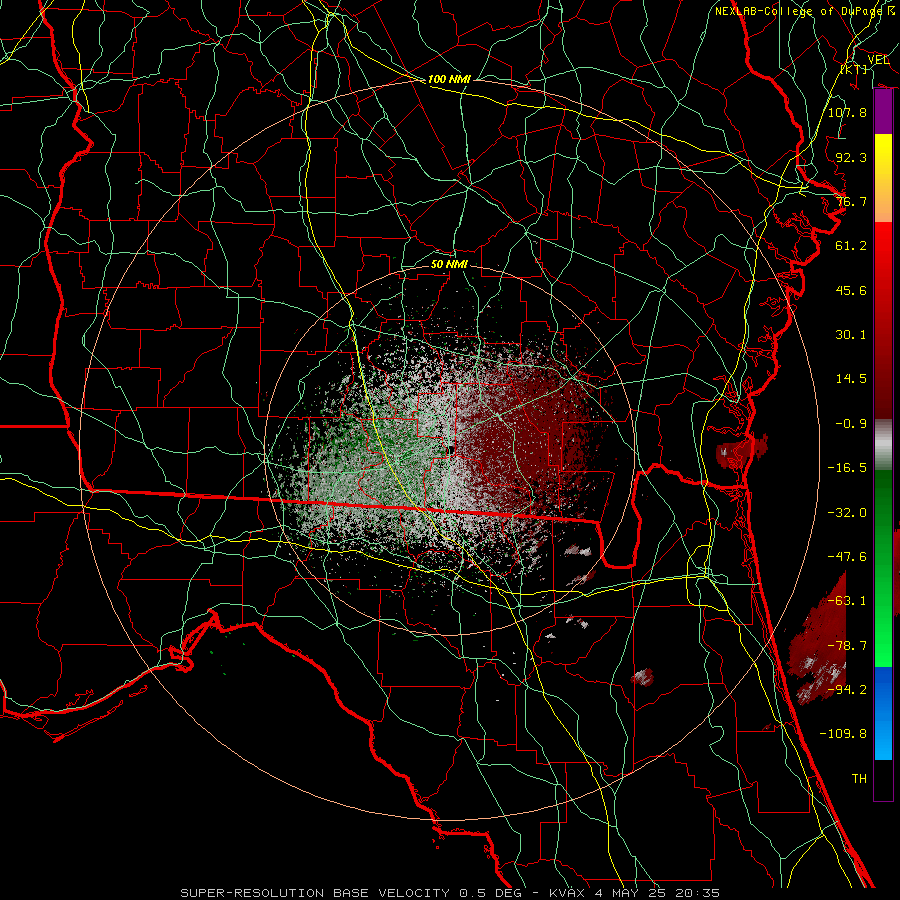Click the dark red echo patch on the east coast
The width and height of the screenshot is (900, 900).
click(741, 451)
